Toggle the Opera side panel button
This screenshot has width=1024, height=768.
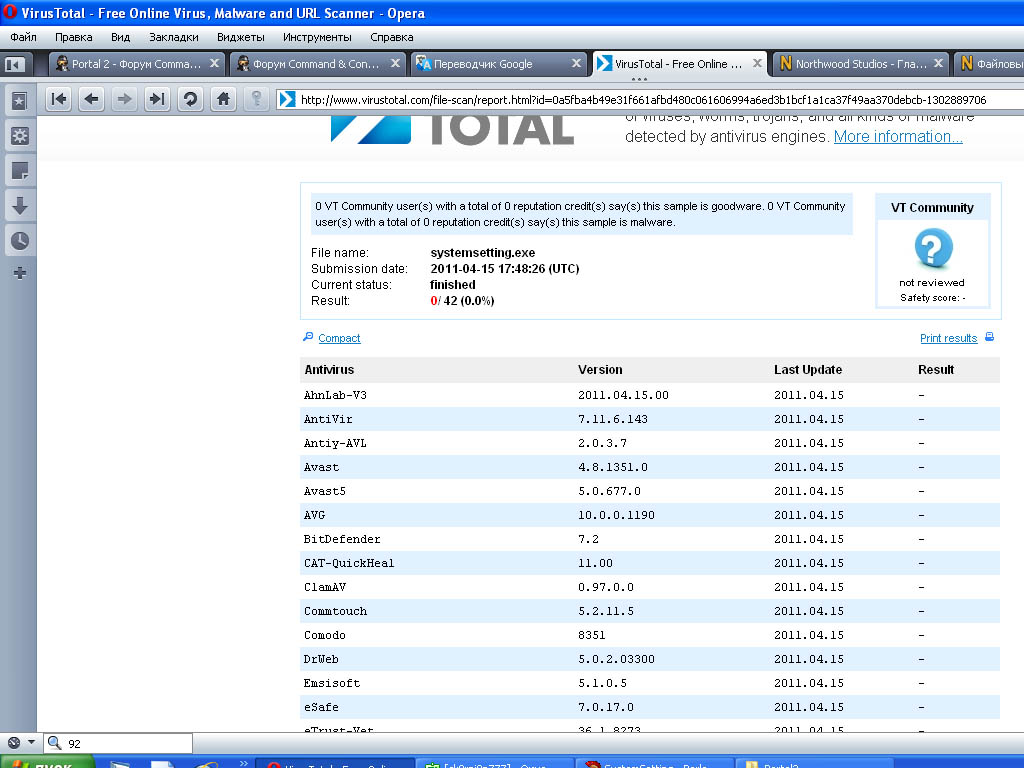click(x=14, y=64)
